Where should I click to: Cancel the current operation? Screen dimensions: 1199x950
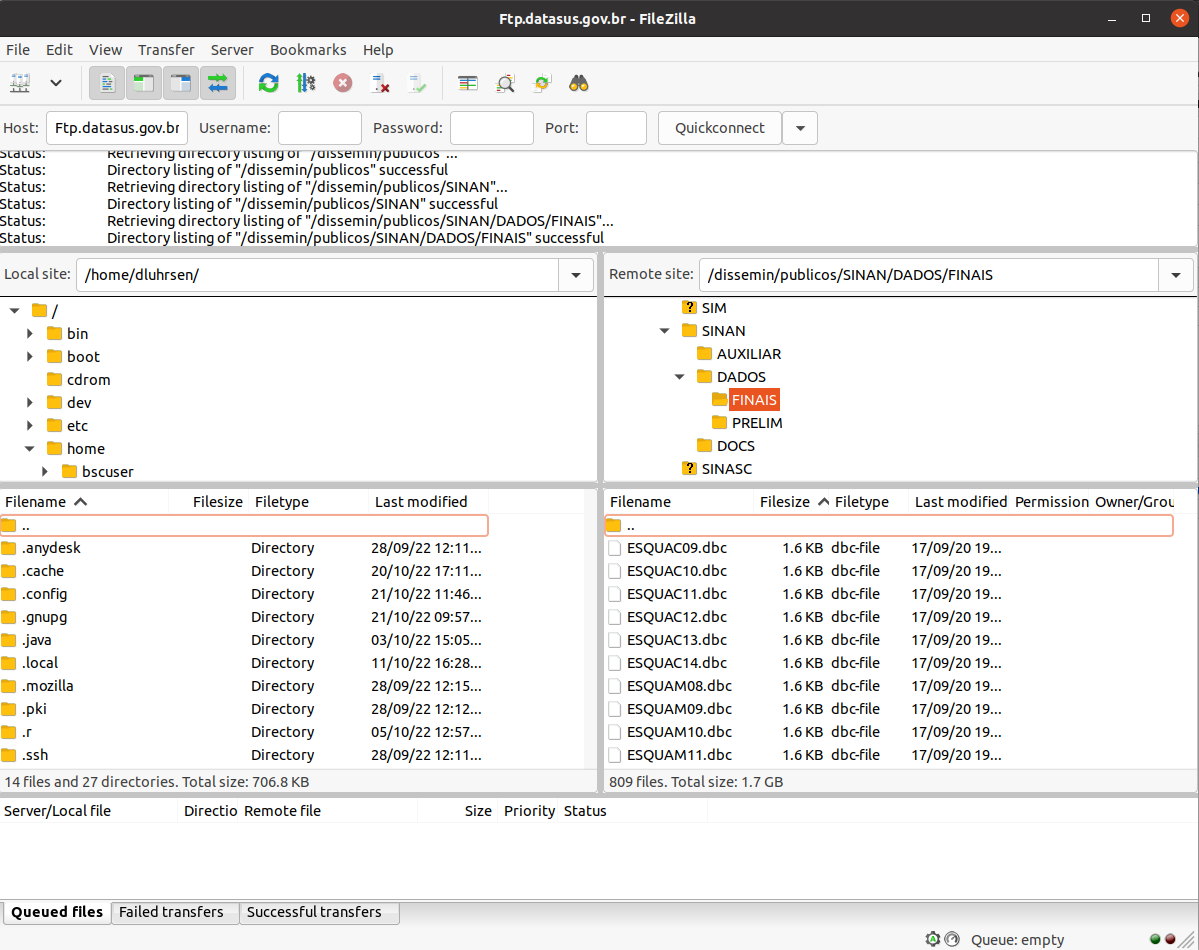343,83
